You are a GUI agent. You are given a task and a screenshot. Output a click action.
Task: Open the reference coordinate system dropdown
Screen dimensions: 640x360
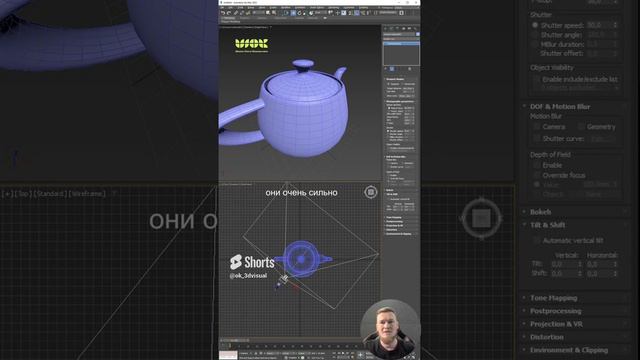point(321,13)
